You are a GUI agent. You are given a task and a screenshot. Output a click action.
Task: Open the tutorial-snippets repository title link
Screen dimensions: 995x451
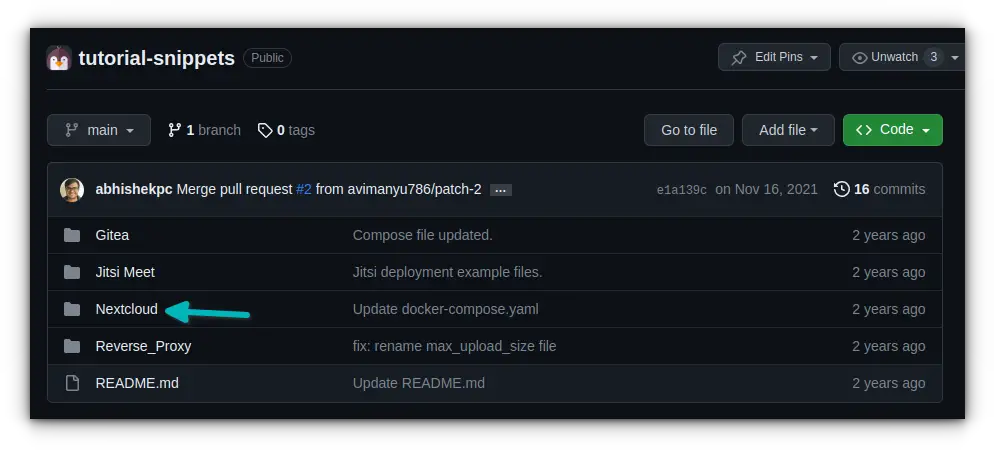click(x=157, y=58)
